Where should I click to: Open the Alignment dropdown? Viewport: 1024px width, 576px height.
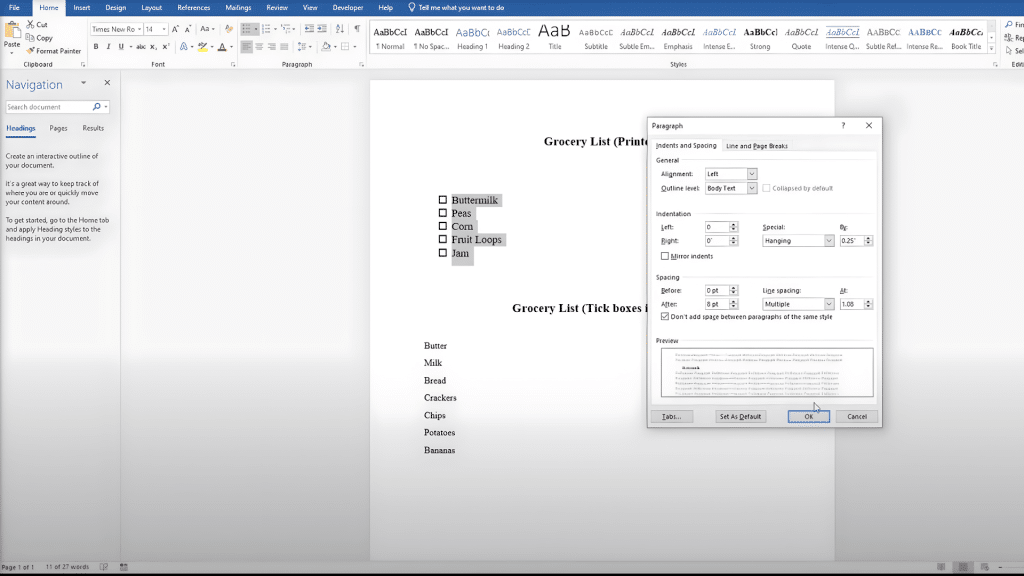tap(752, 174)
